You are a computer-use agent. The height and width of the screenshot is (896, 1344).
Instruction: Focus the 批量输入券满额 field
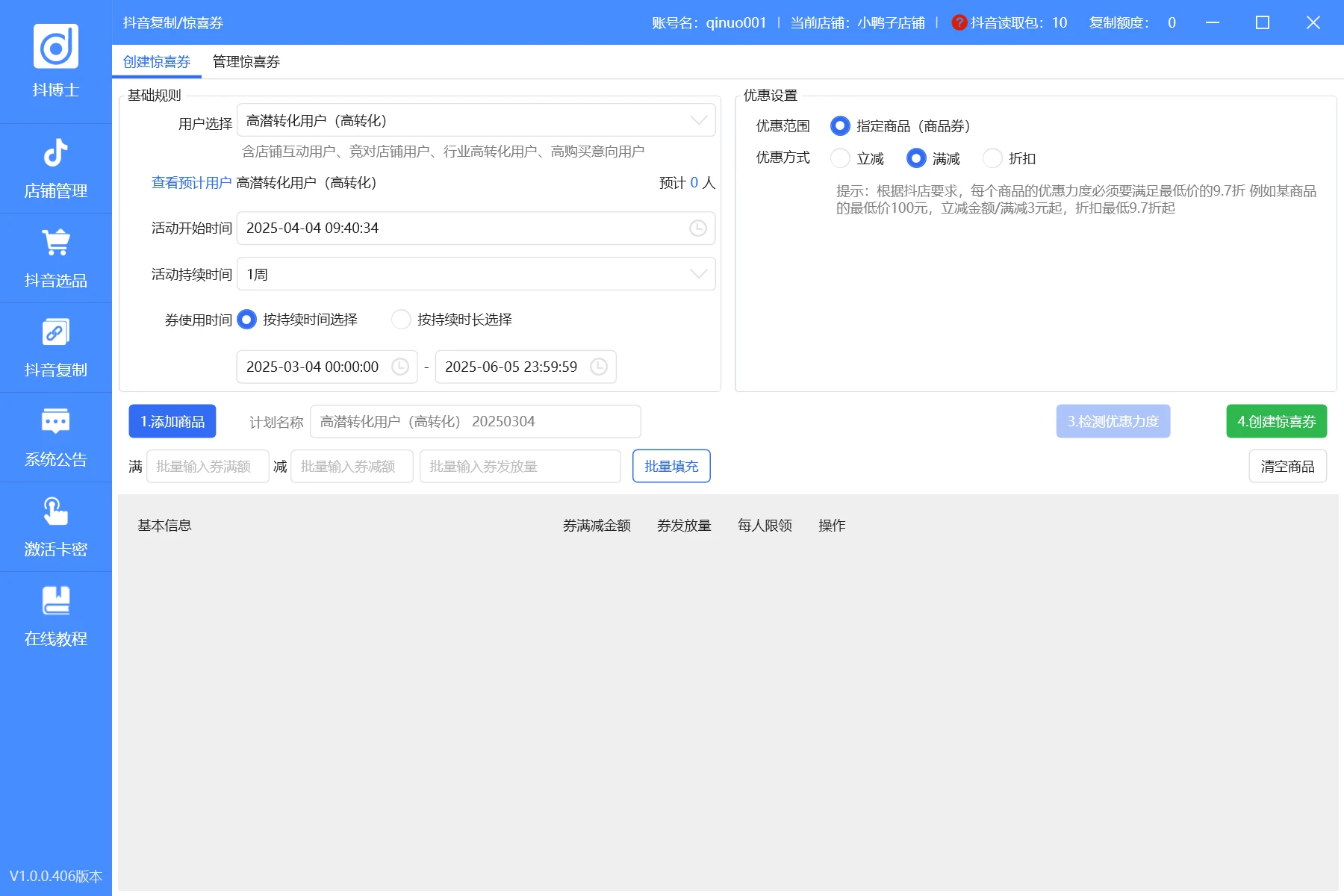(208, 466)
